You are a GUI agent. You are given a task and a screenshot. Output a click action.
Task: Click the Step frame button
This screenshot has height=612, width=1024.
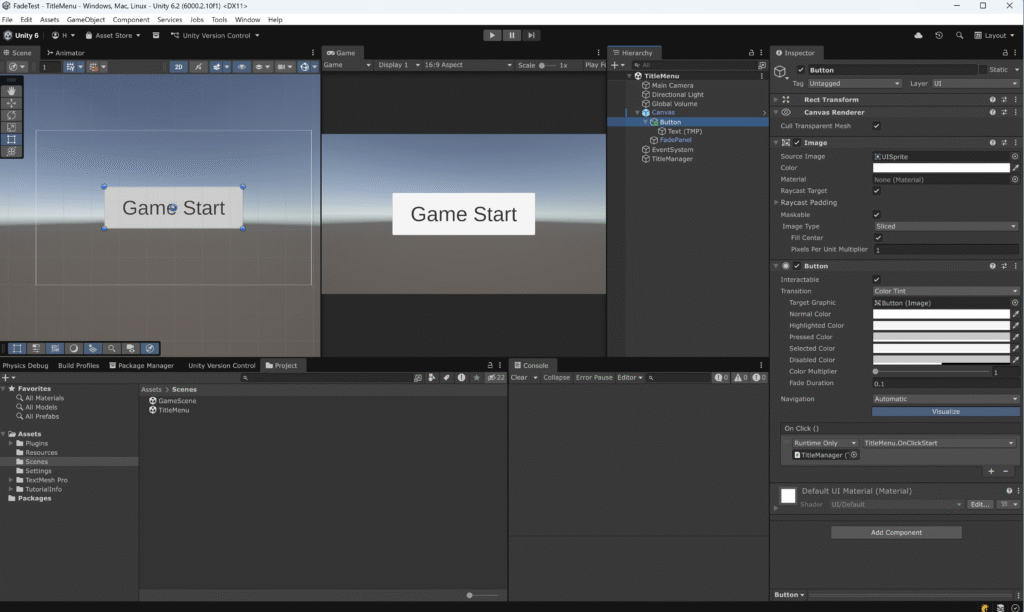pyautogui.click(x=531, y=35)
